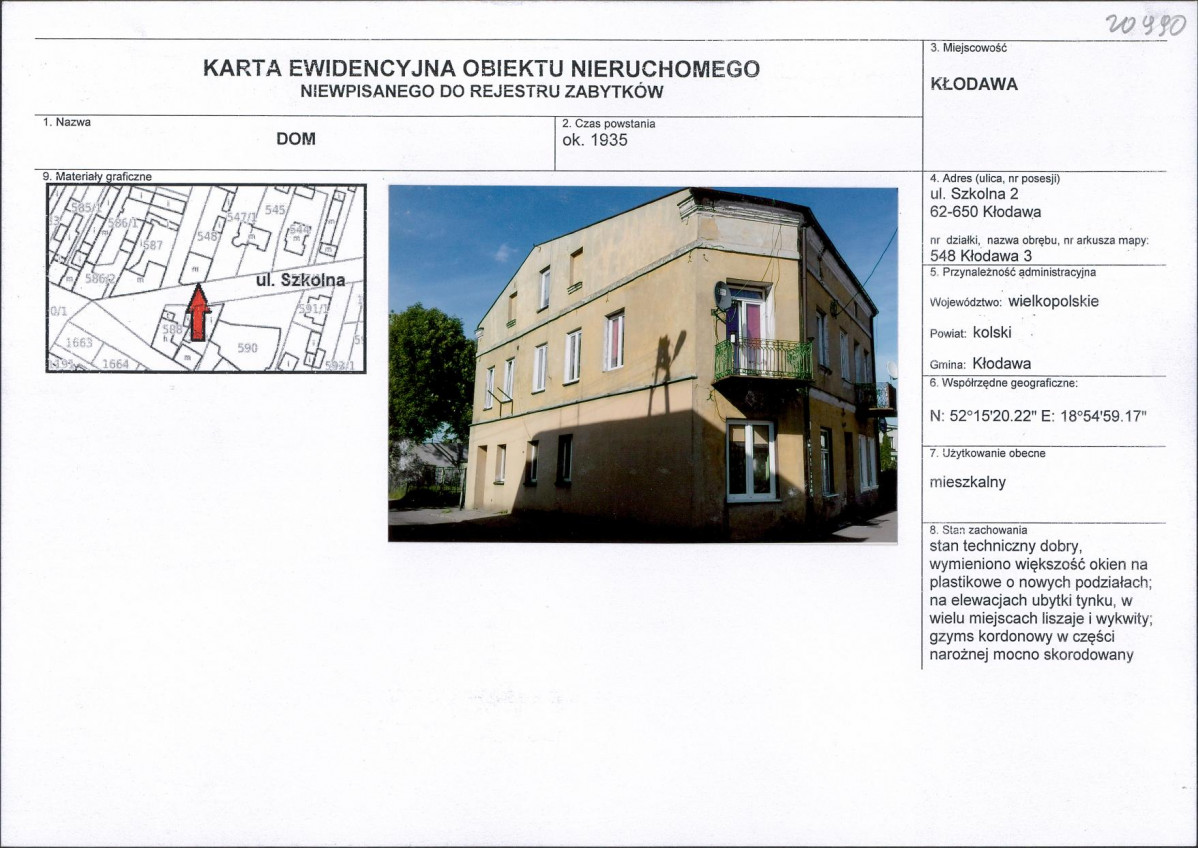Click 'ul. Szkolna' street label on map
1198x848 pixels.
[300, 280]
